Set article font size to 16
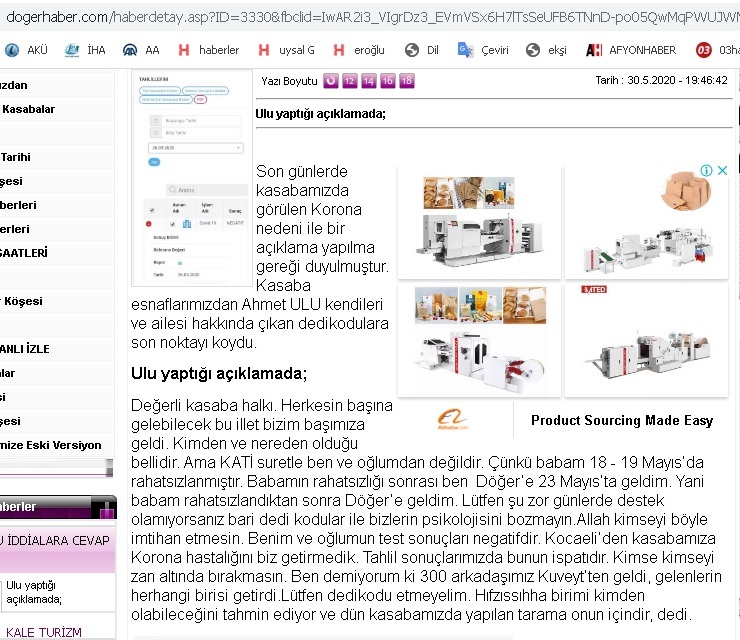 [x=388, y=81]
